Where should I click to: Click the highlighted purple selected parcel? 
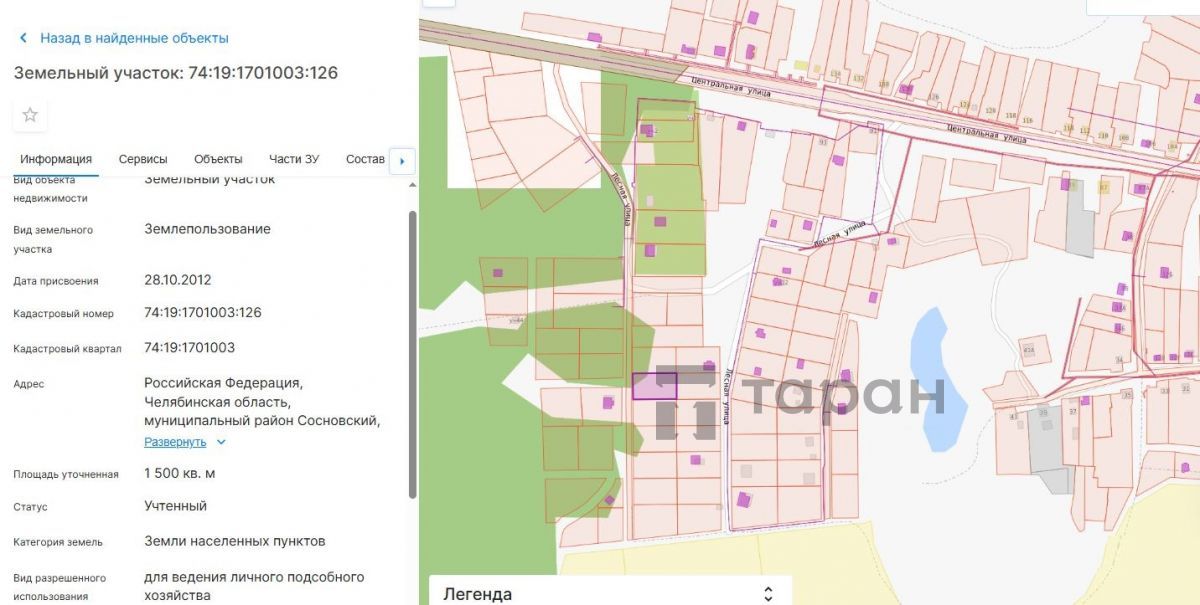point(654,386)
